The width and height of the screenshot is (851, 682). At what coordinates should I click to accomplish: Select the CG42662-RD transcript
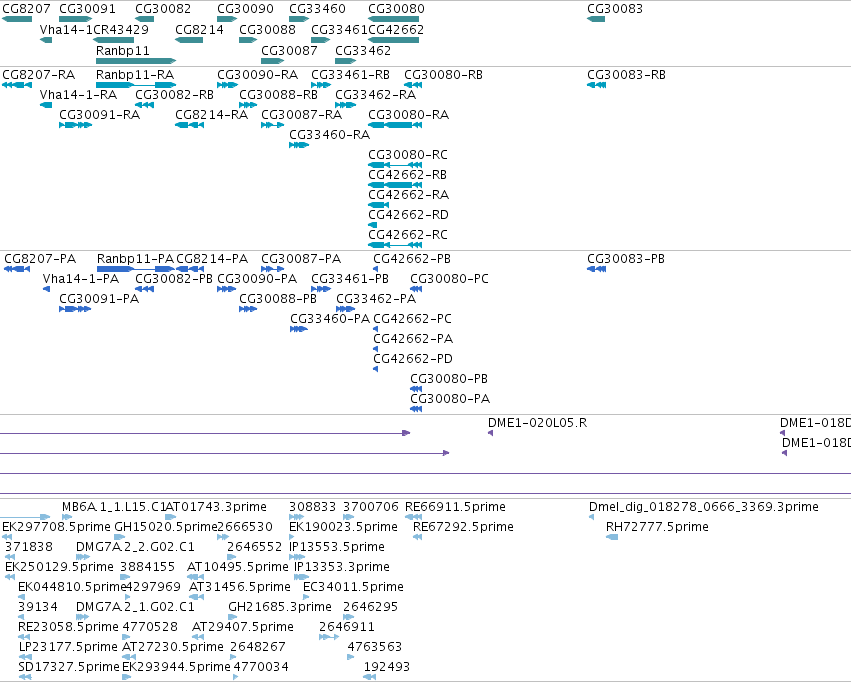coord(372,225)
